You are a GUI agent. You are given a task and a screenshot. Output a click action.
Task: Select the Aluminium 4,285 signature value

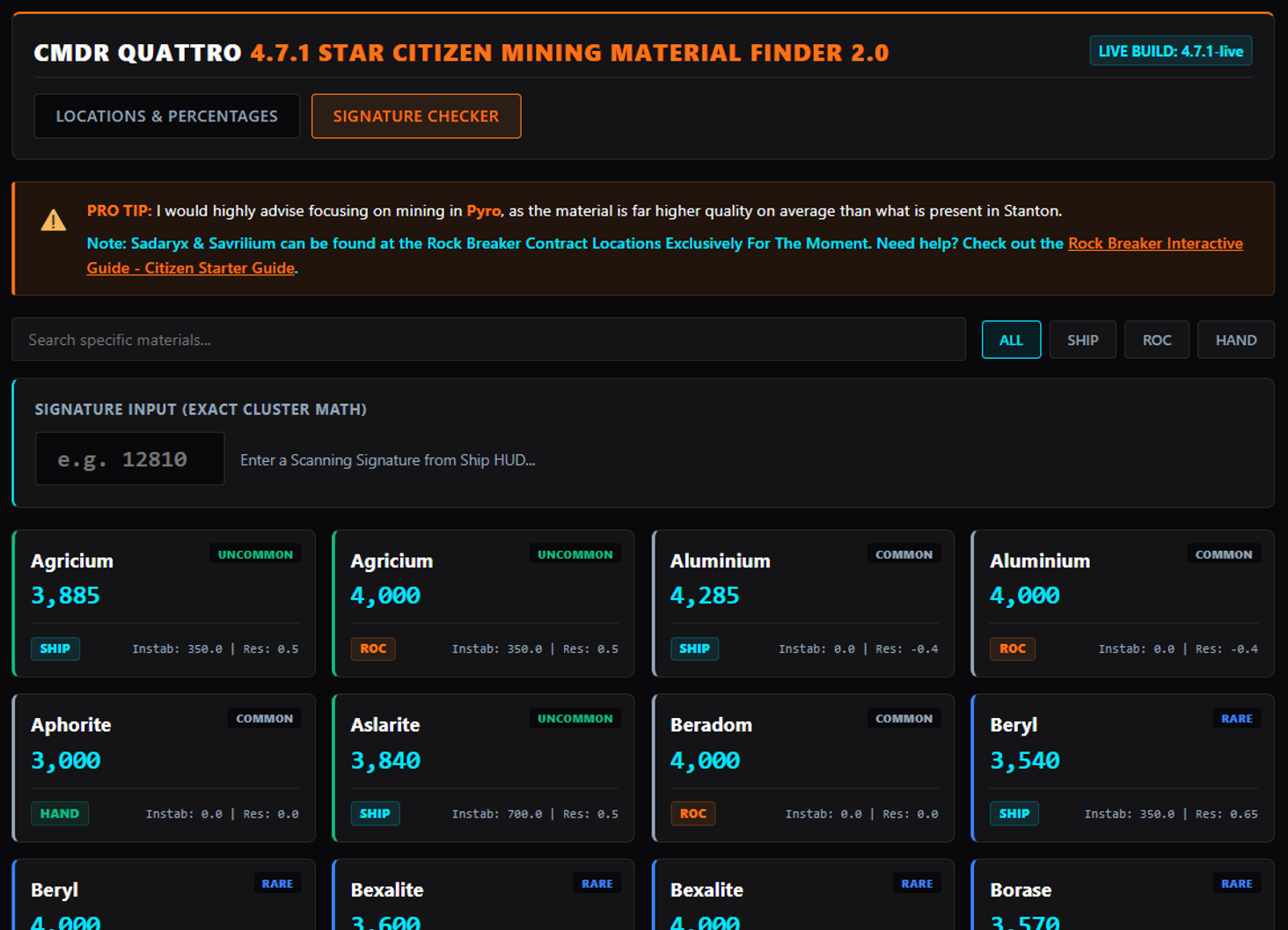705,596
